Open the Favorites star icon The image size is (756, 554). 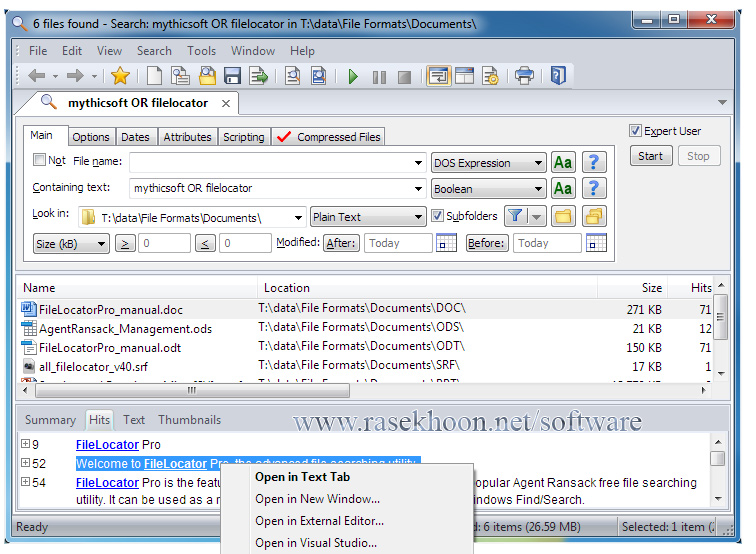pyautogui.click(x=120, y=76)
